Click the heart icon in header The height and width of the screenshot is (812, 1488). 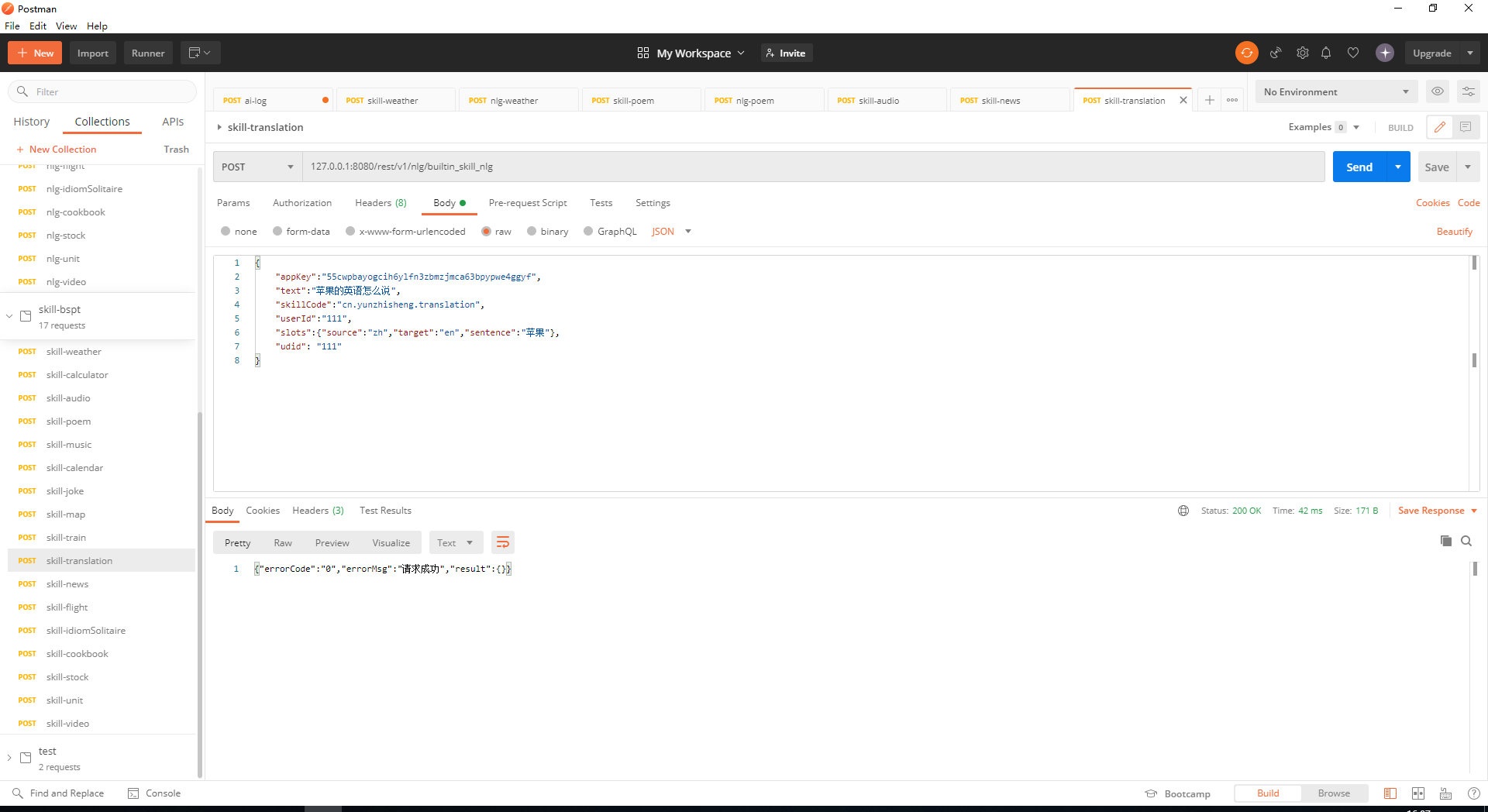(x=1353, y=53)
